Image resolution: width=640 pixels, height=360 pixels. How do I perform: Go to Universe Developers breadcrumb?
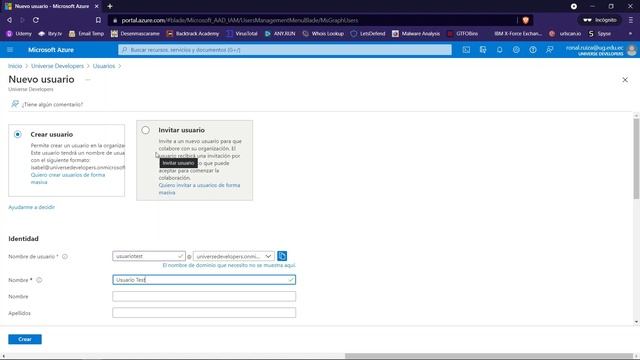(57, 66)
